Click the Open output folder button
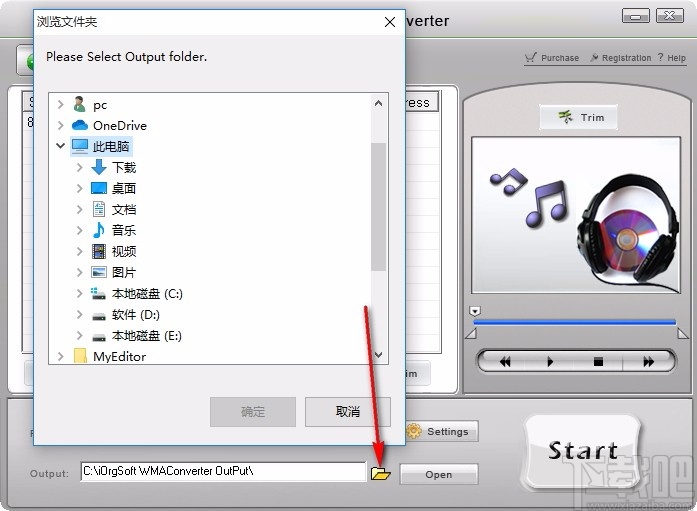The width and height of the screenshot is (697, 511). click(x=439, y=474)
